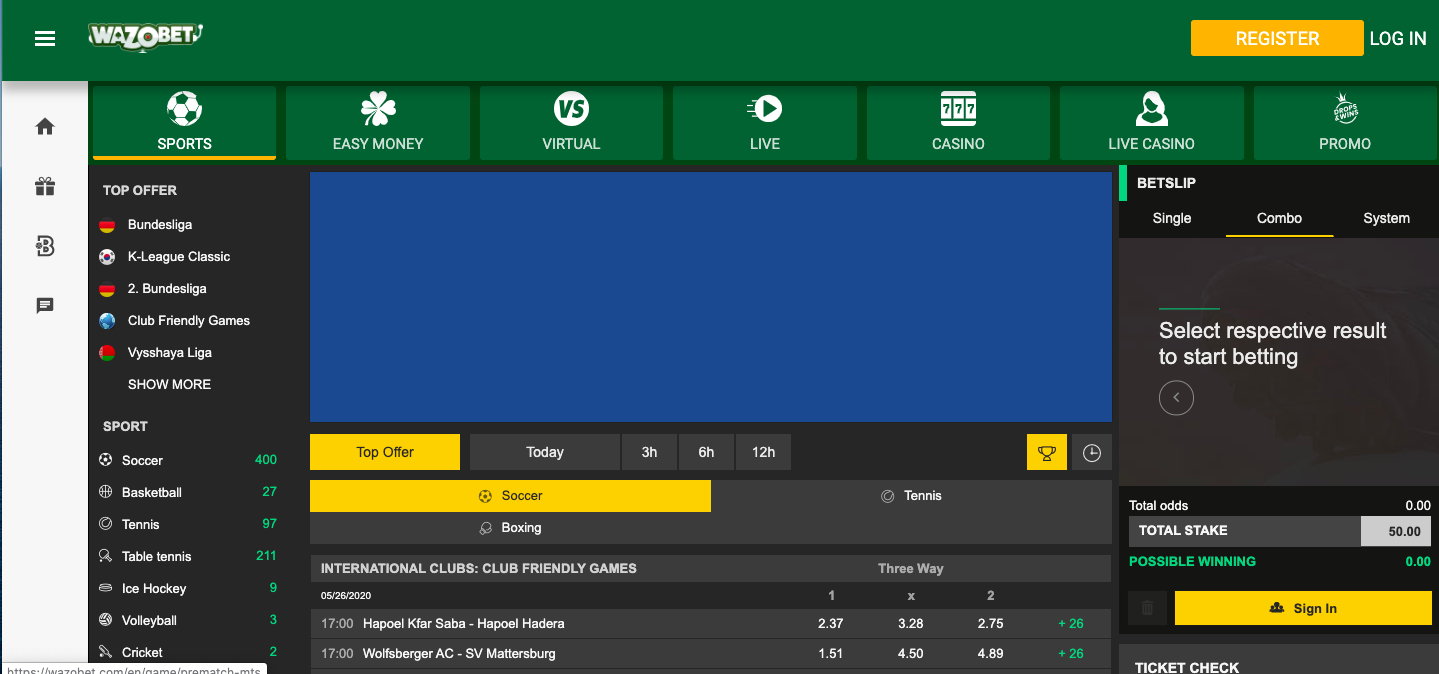This screenshot has height=674, width=1439.
Task: Open the chat message icon in the sidebar
Action: [44, 305]
